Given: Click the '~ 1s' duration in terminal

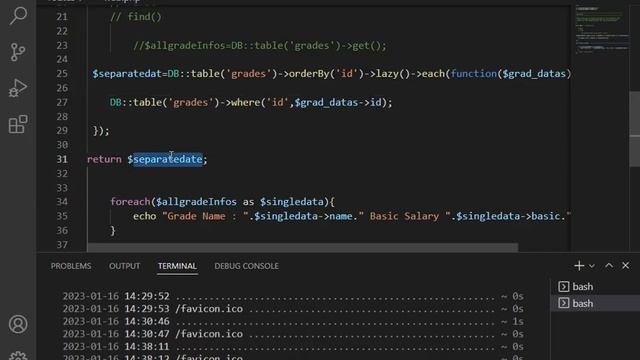Looking at the screenshot, I should (x=513, y=321).
